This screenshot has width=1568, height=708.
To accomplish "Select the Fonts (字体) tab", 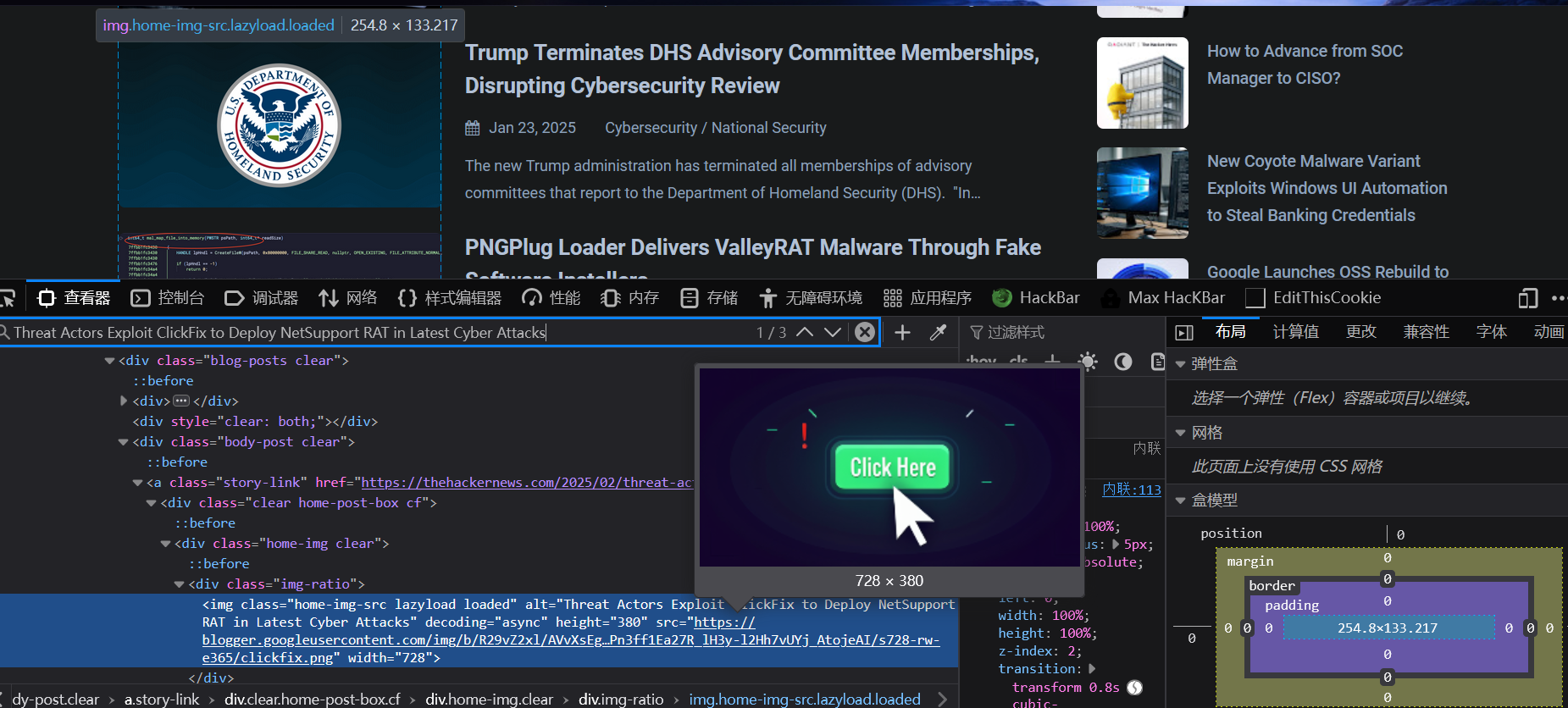I will (x=1492, y=332).
